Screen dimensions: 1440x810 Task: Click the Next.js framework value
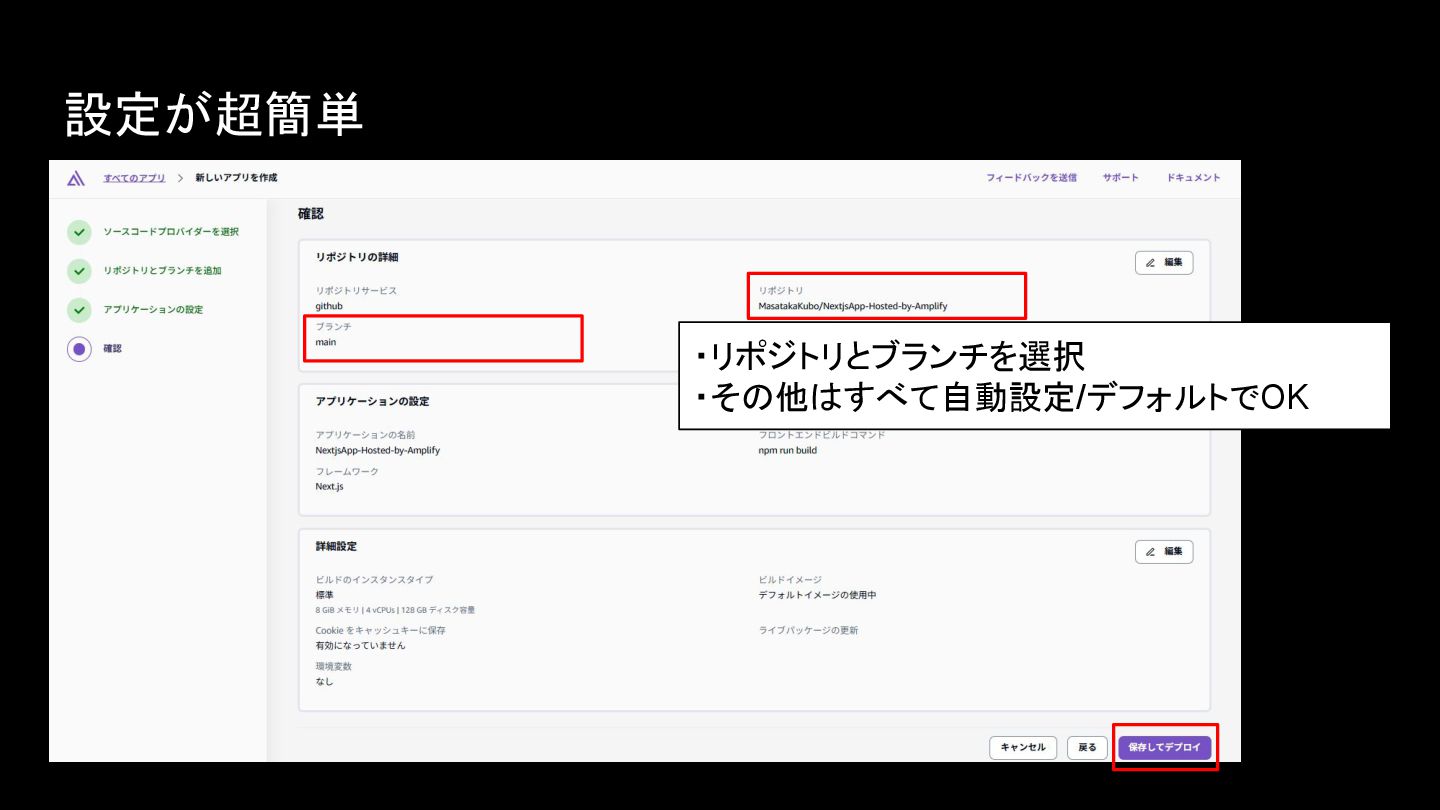330,486
